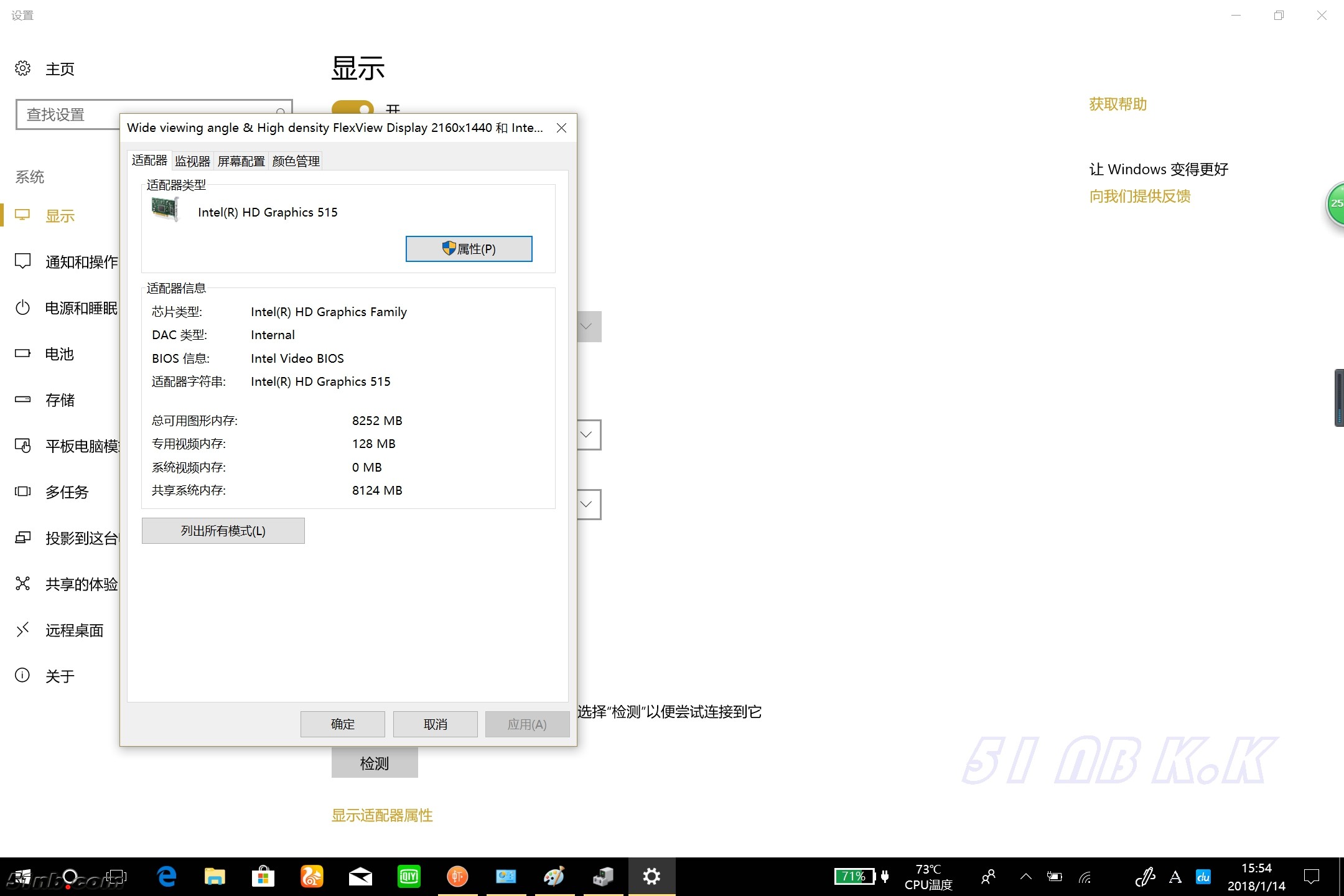The width and height of the screenshot is (1344, 896).
Task: Switch to the 颜色管理 tab
Action: click(x=296, y=161)
